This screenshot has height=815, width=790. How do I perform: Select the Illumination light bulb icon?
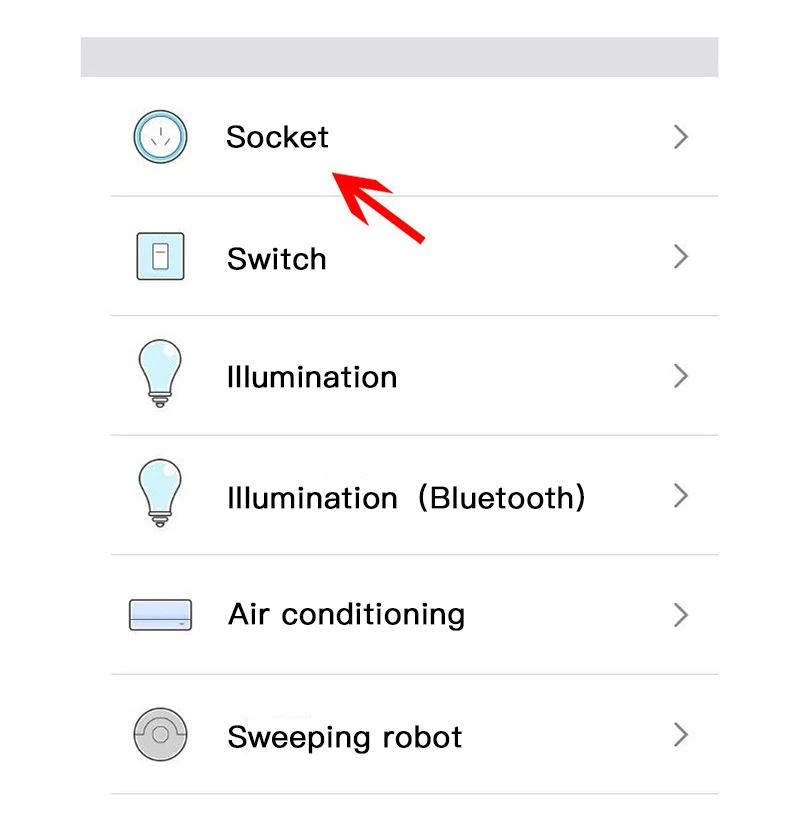point(160,373)
